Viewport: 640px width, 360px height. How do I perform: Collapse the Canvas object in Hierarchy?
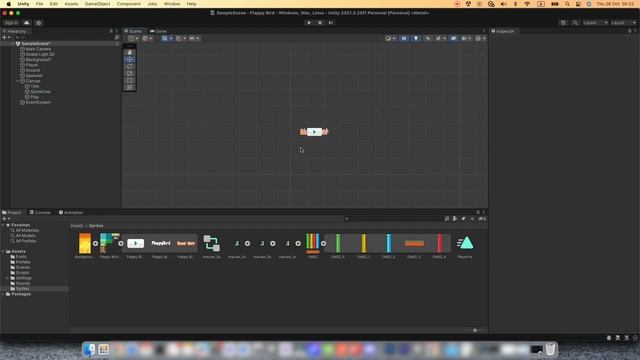(18, 81)
